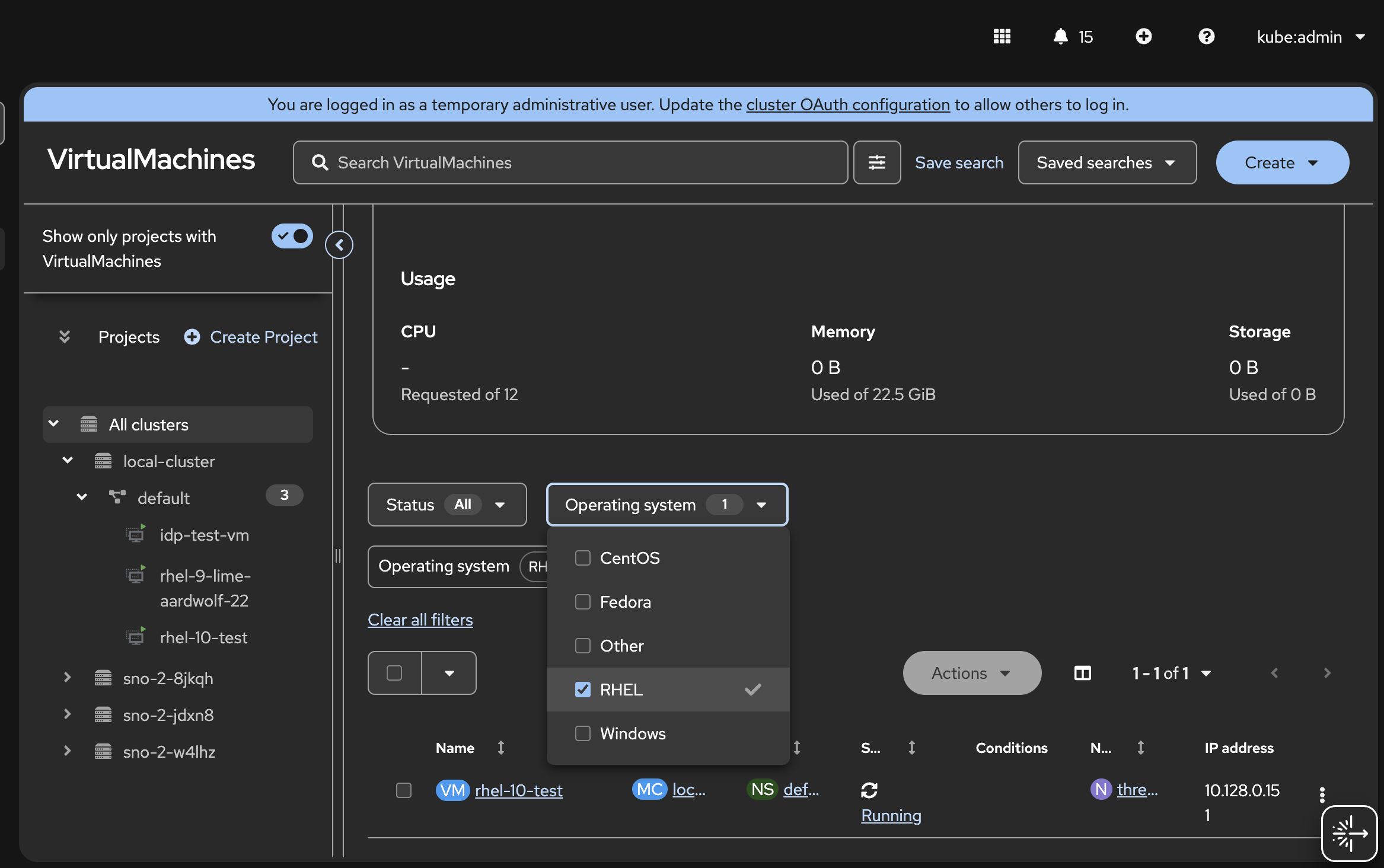Open kebab menu for rhel-10-test row
This screenshot has height=868, width=1384.
click(x=1322, y=794)
